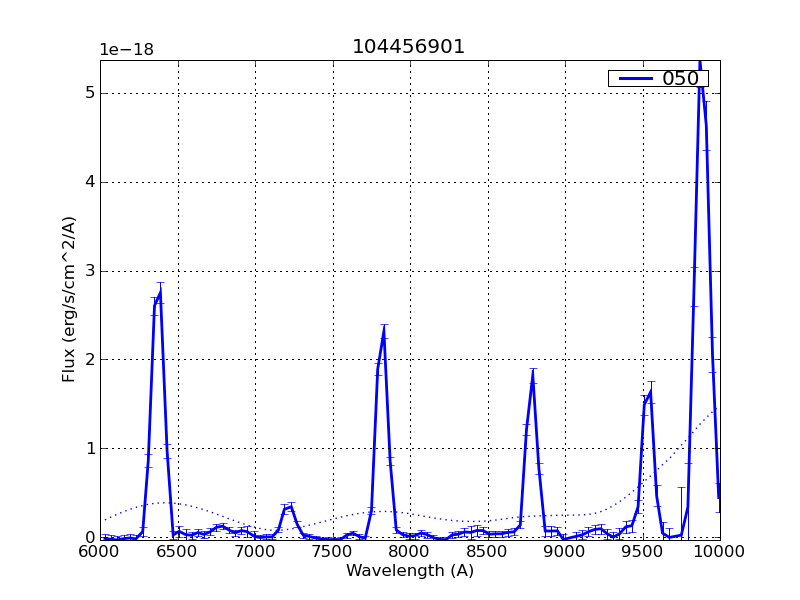Click the Wavelength (A) x-axis label
The image size is (800, 600).
coord(410,571)
